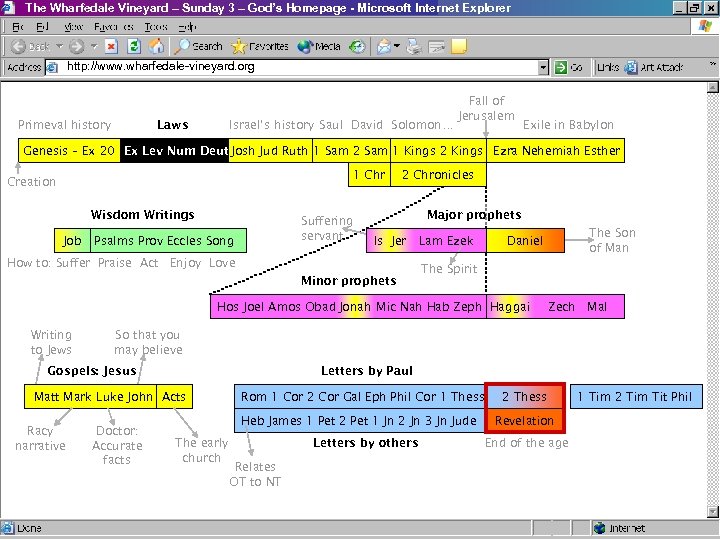
Task: Click the 'Done' status bar text
Action: [x=29, y=529]
